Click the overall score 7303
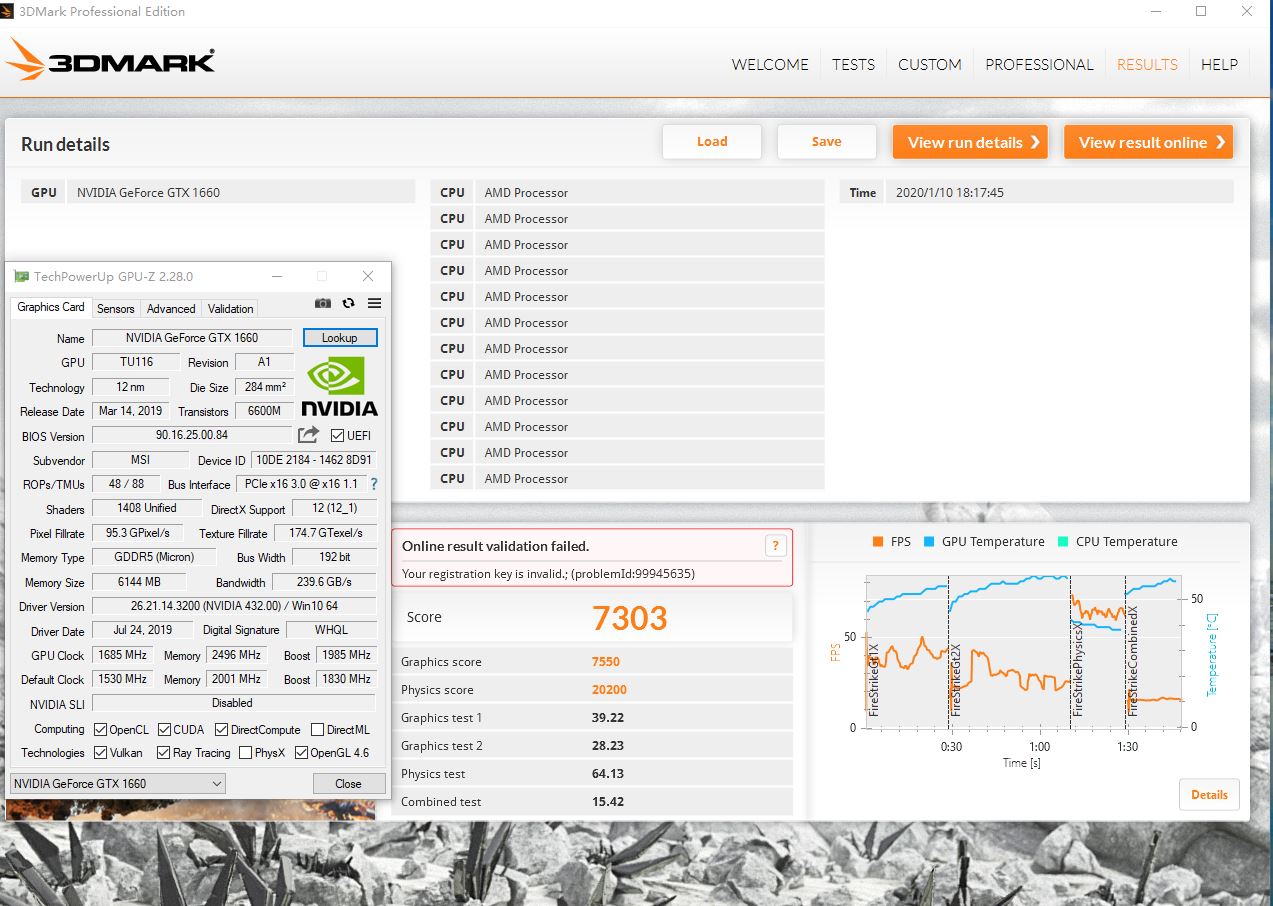The height and width of the screenshot is (906, 1273). [629, 618]
